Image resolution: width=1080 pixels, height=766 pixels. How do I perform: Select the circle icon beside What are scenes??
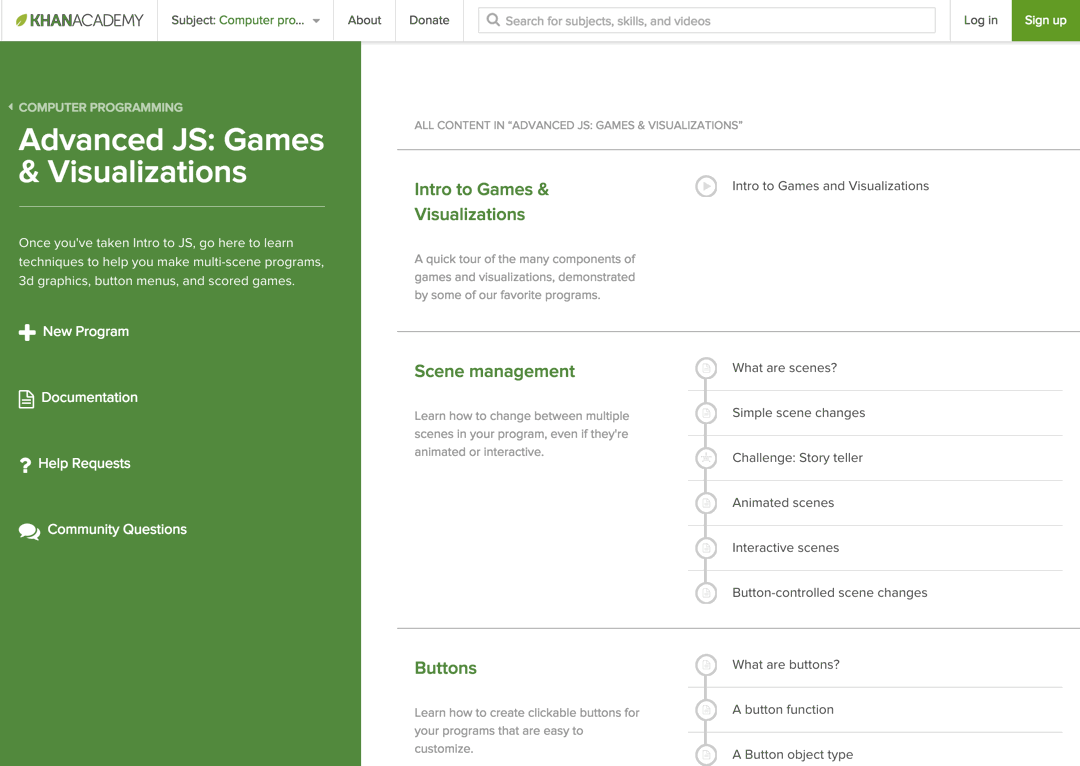tap(706, 368)
